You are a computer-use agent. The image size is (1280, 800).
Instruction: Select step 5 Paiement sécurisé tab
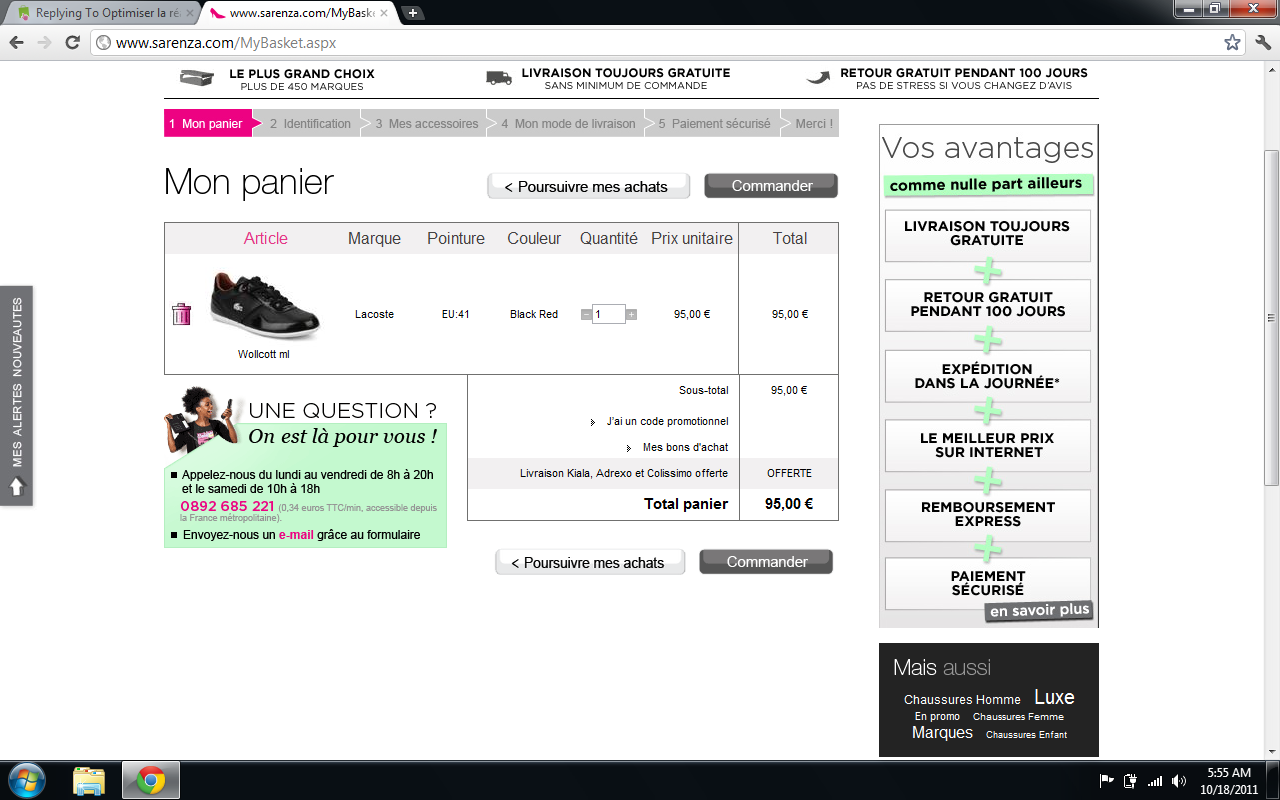pyautogui.click(x=714, y=124)
